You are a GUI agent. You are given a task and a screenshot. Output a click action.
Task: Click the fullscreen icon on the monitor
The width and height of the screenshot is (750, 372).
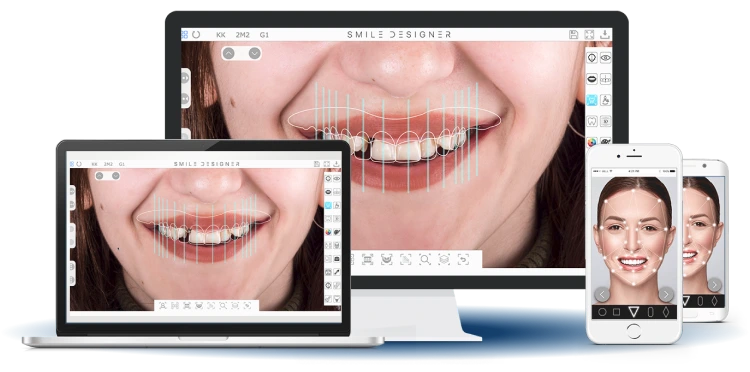(x=589, y=34)
